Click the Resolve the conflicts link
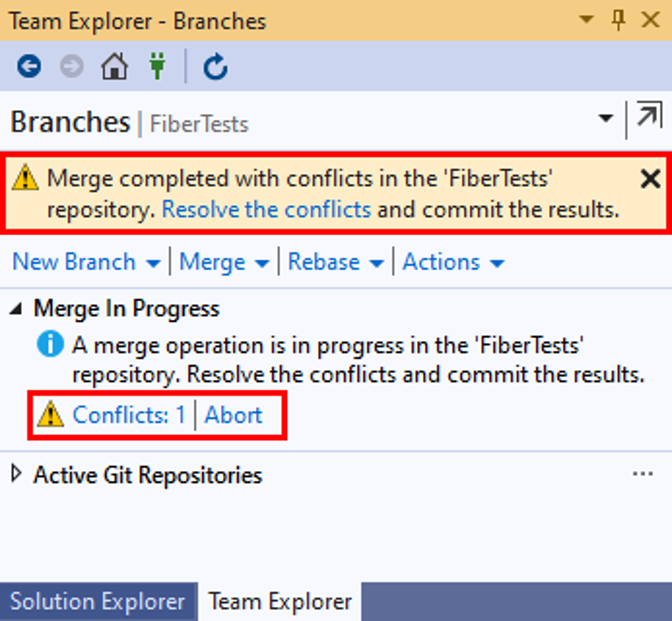 click(266, 210)
